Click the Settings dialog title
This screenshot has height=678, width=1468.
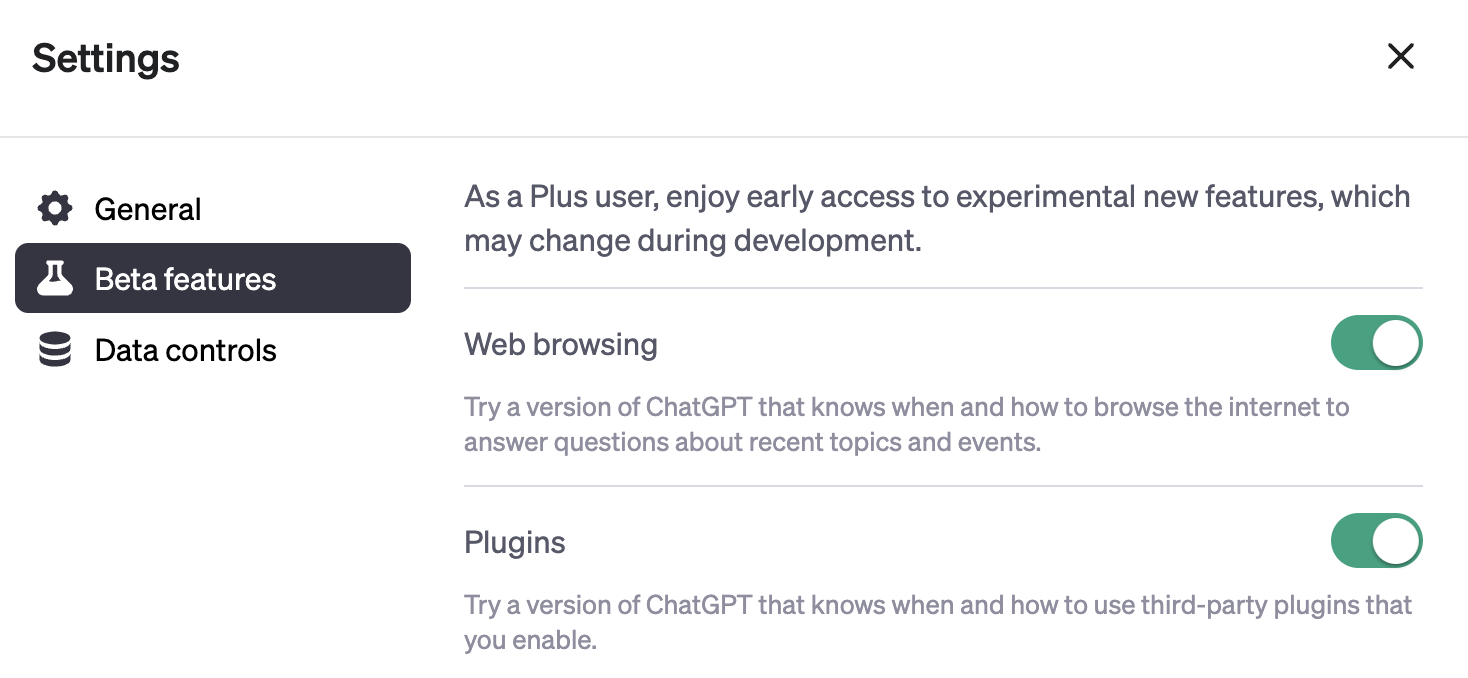pos(105,58)
